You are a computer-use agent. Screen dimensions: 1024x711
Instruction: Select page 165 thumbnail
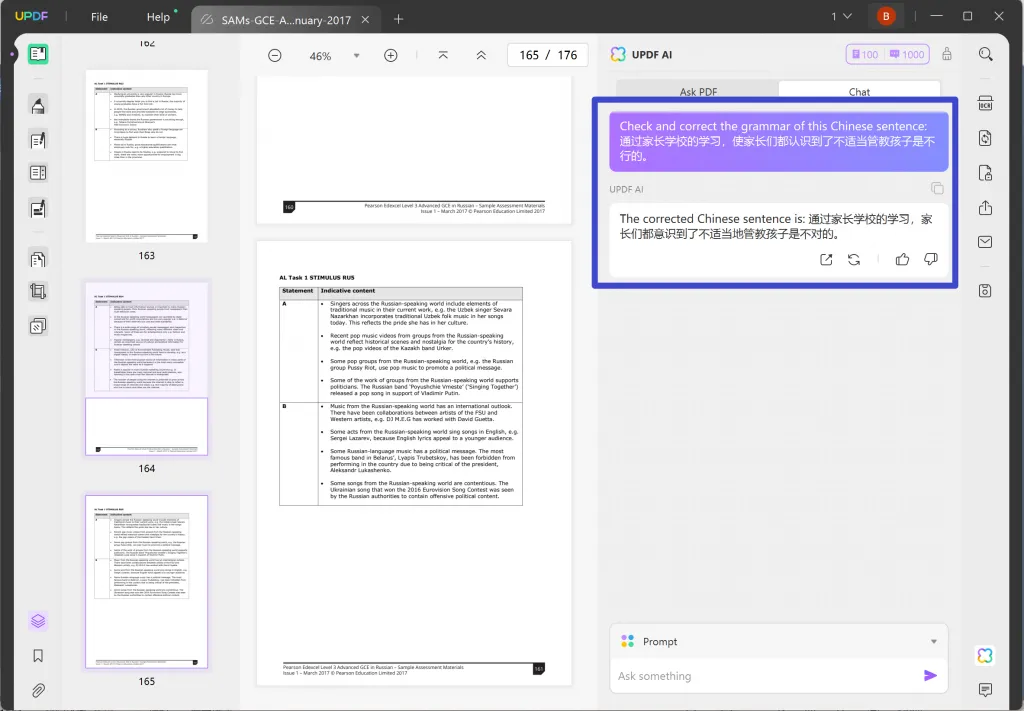146,582
